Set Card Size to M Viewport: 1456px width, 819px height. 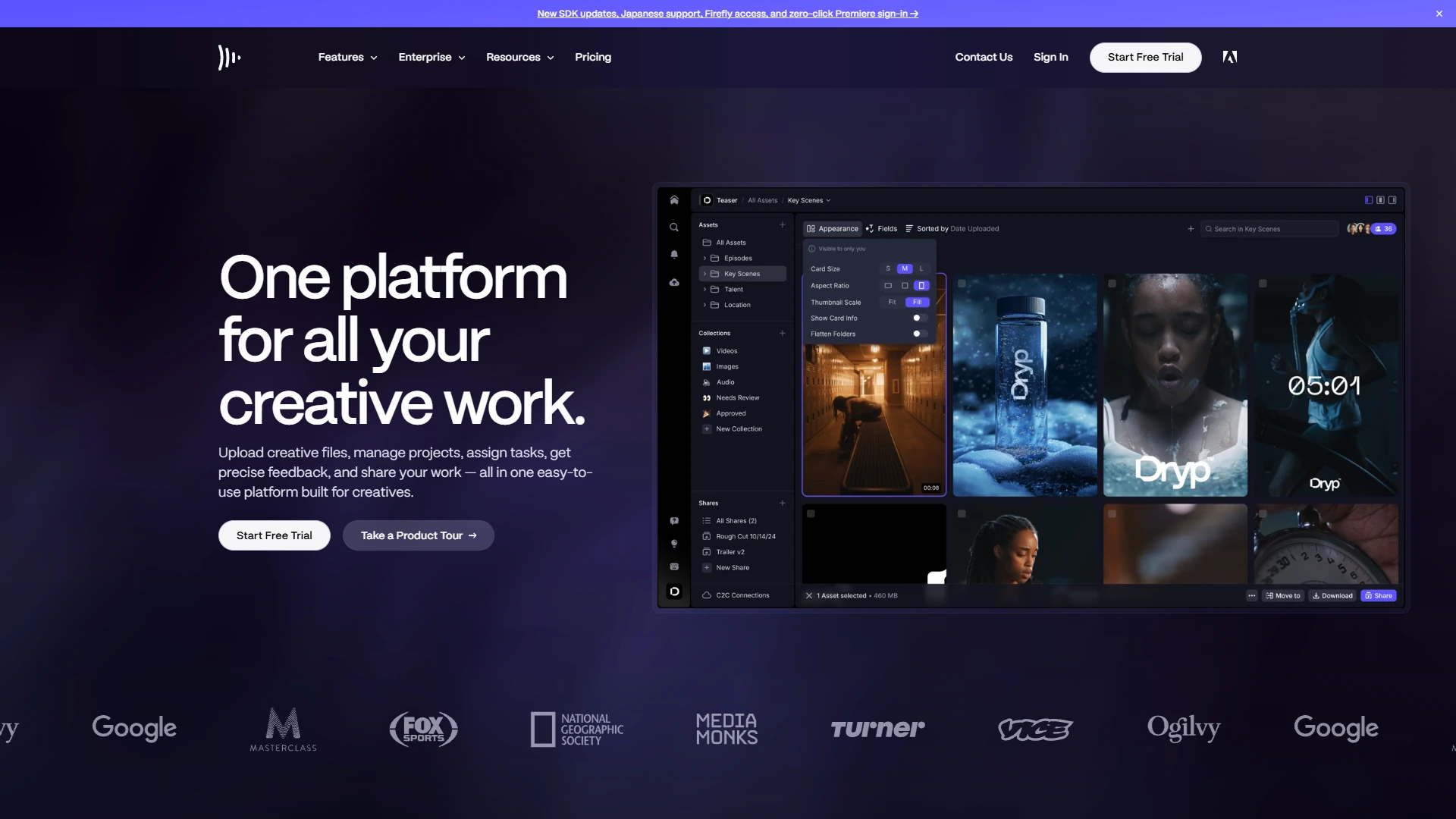coord(905,268)
